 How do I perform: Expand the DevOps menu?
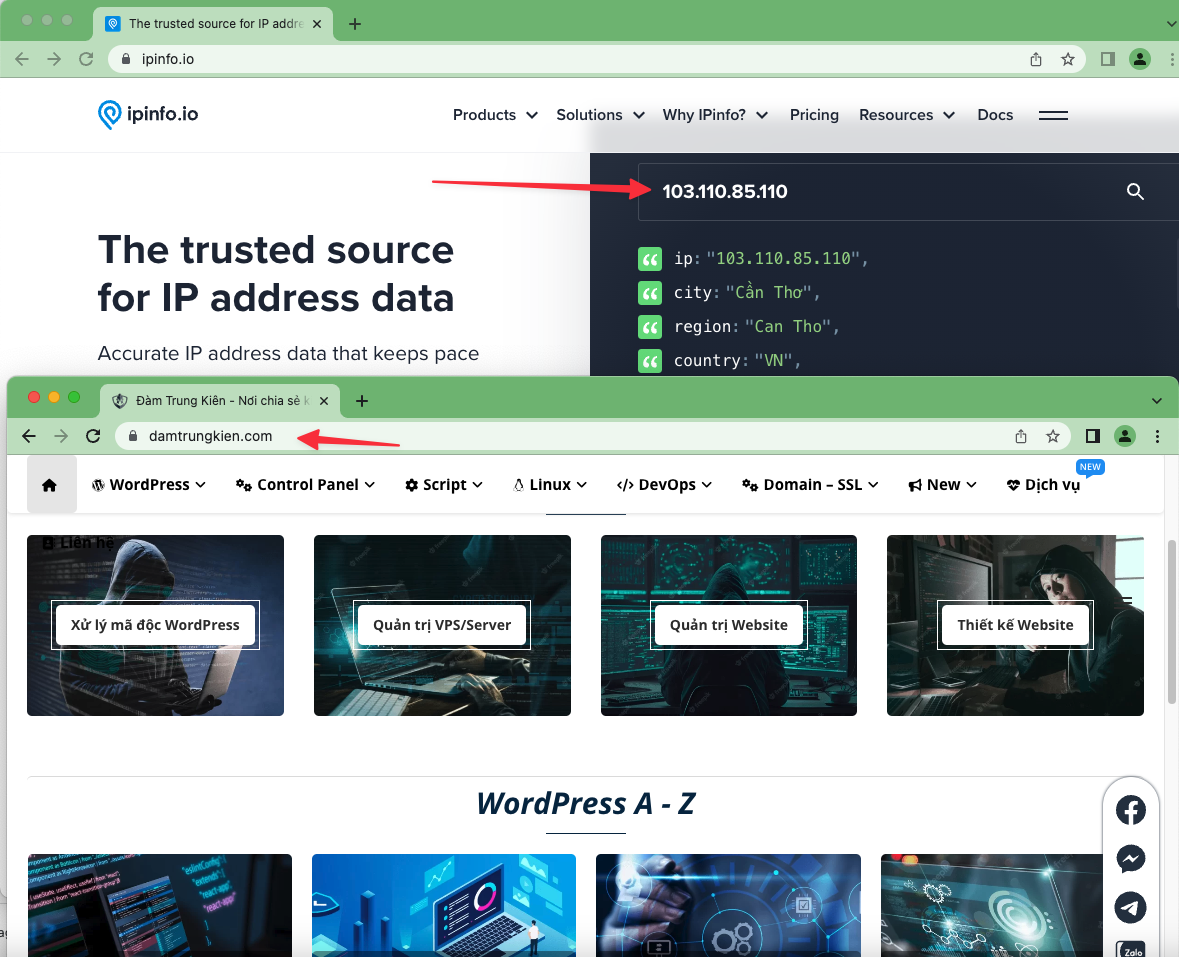pos(664,485)
